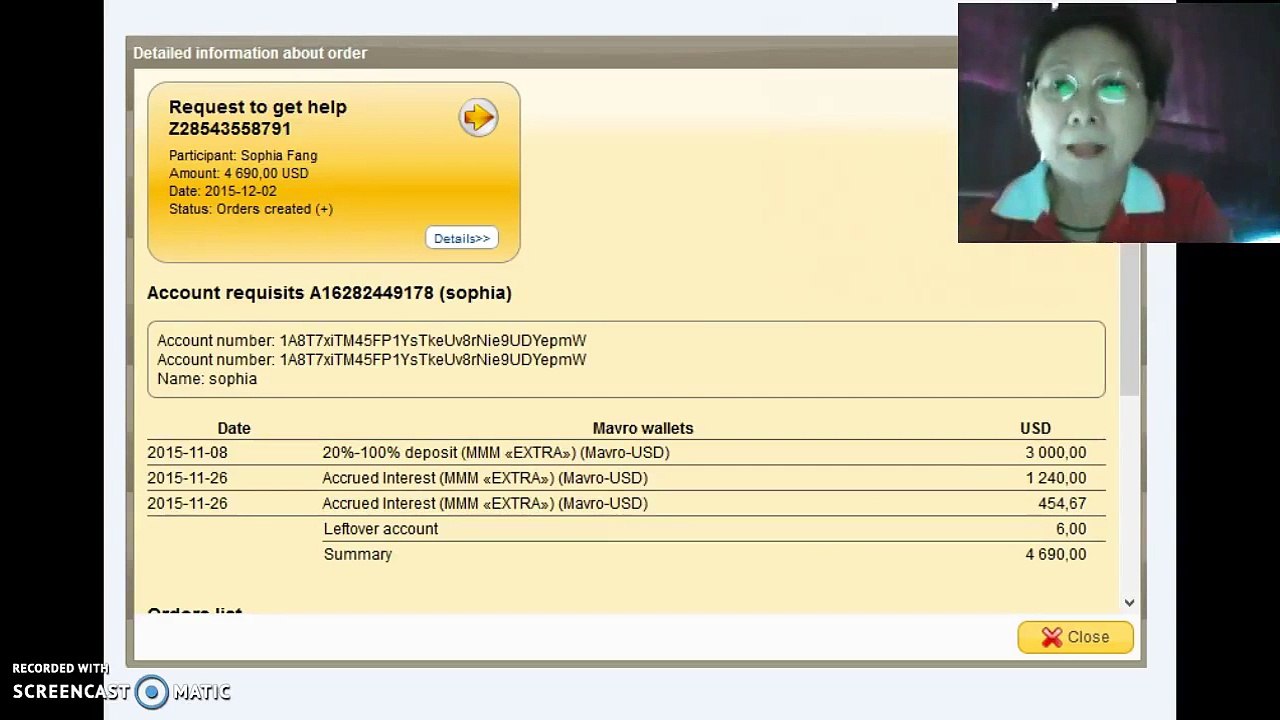Click 'Leftover account' label

point(381,529)
